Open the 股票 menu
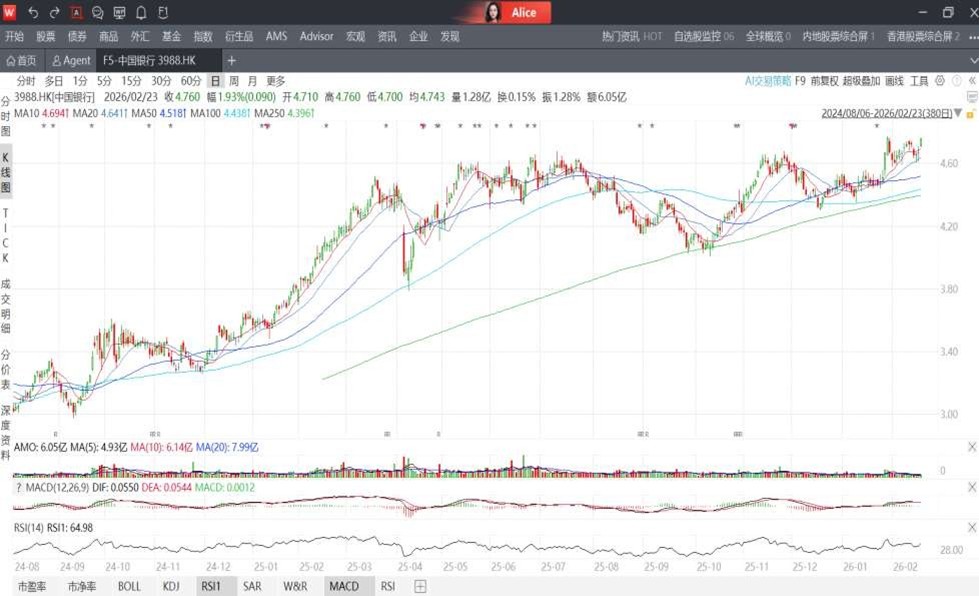This screenshot has height=596, width=979. (x=46, y=36)
